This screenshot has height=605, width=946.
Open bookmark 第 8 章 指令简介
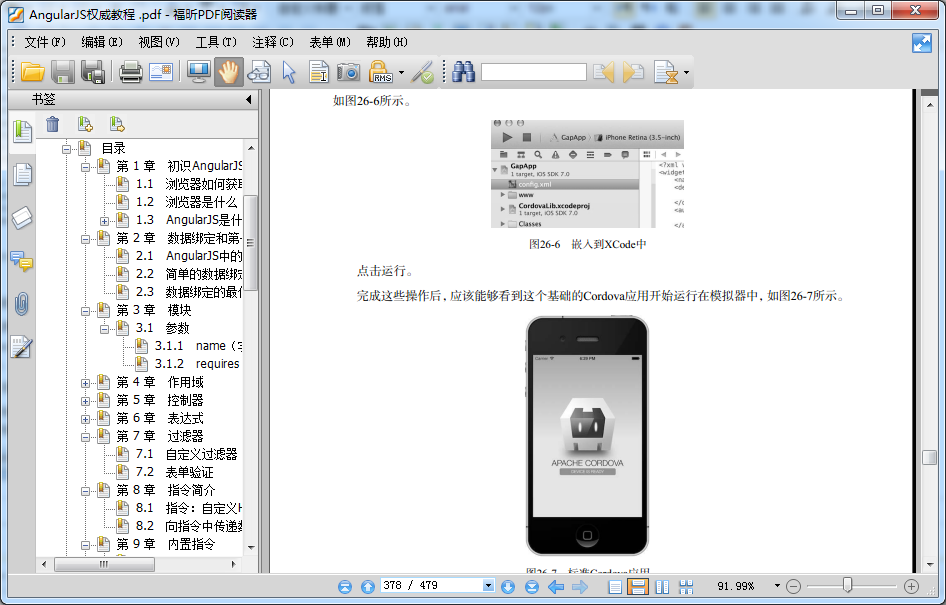(166, 490)
